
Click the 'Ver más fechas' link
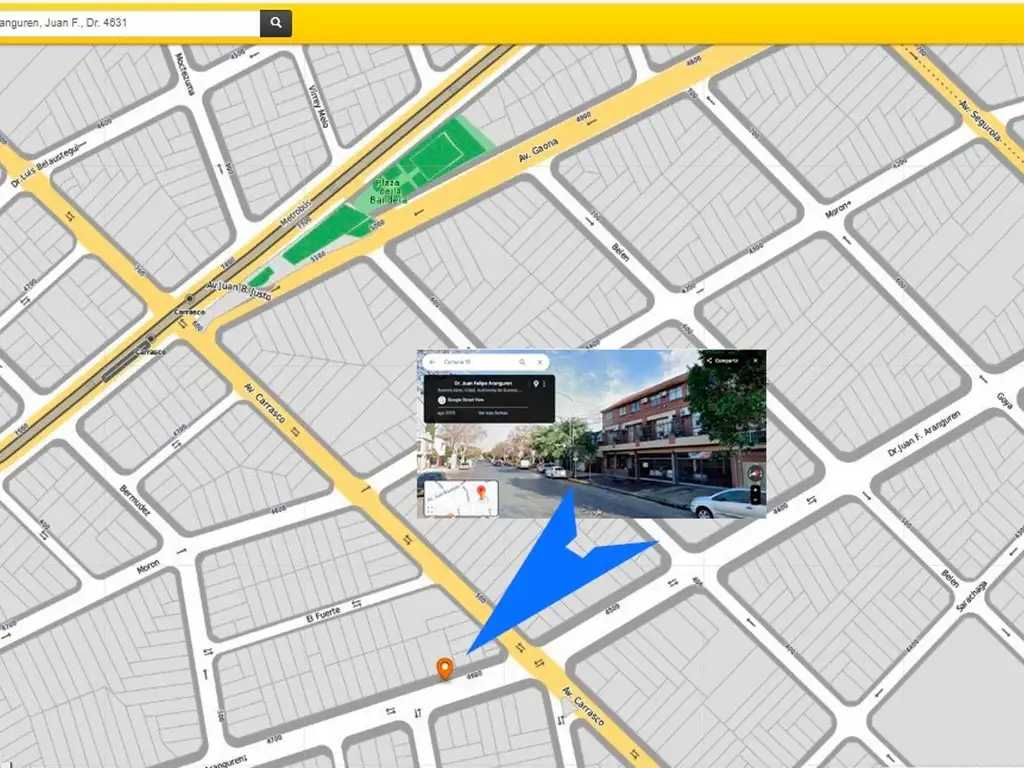coord(493,412)
